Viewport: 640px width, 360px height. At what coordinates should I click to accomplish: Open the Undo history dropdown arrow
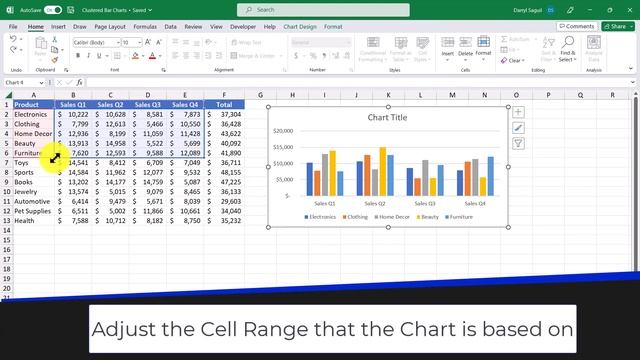[21, 39]
